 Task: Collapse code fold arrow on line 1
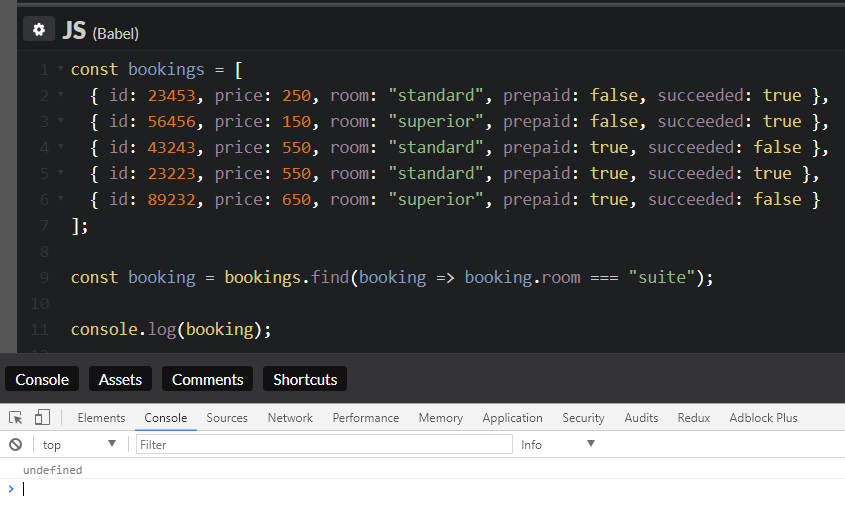pyautogui.click(x=60, y=69)
